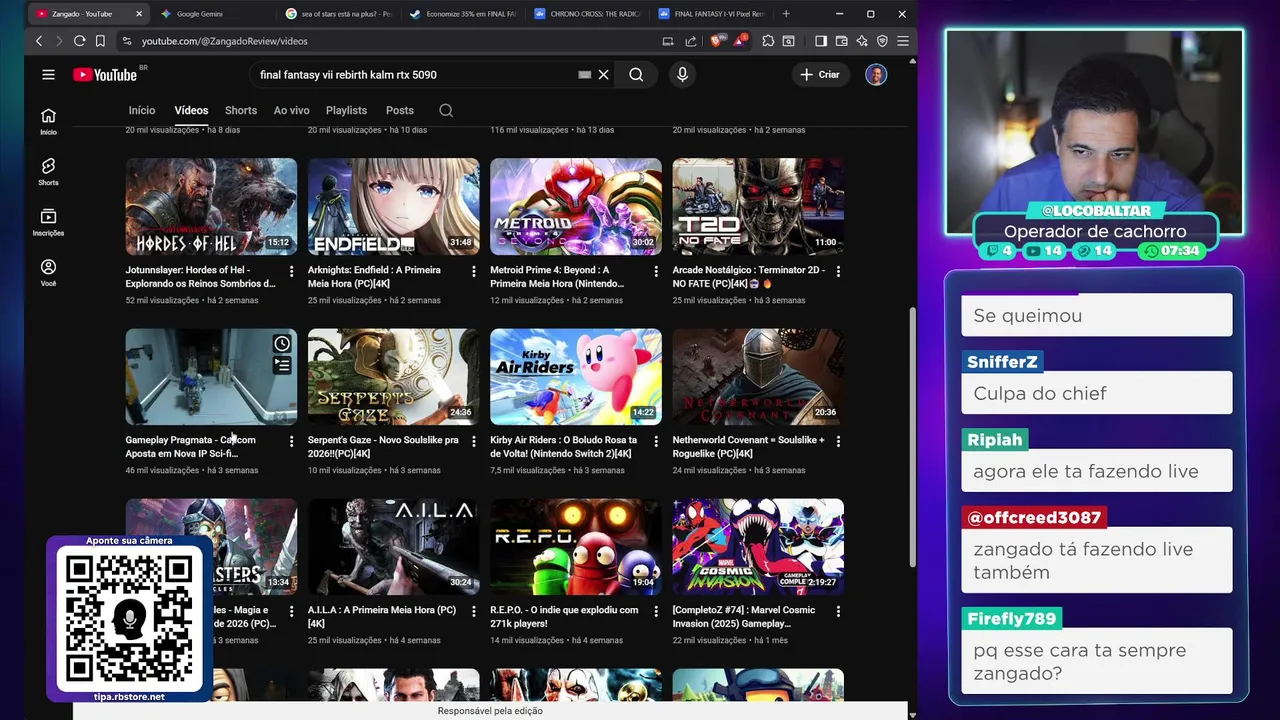
Task: Open the YouTube hamburger guide menu
Action: click(48, 75)
